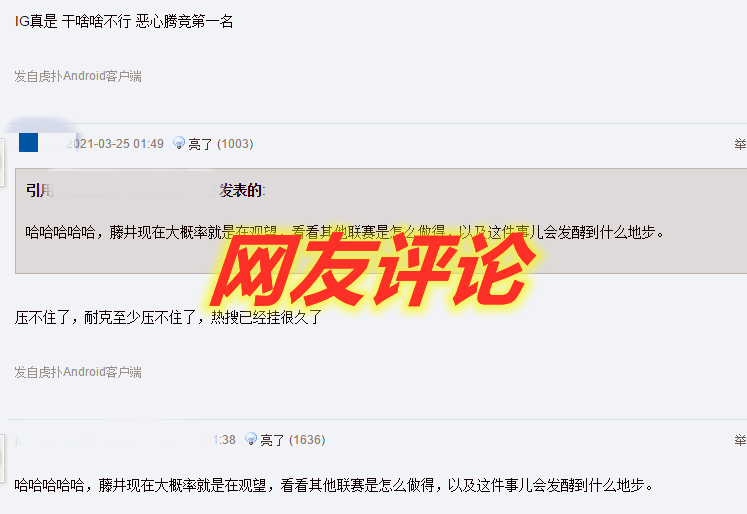Open the blue square user avatar
This screenshot has width=747, height=514.
click(x=29, y=142)
